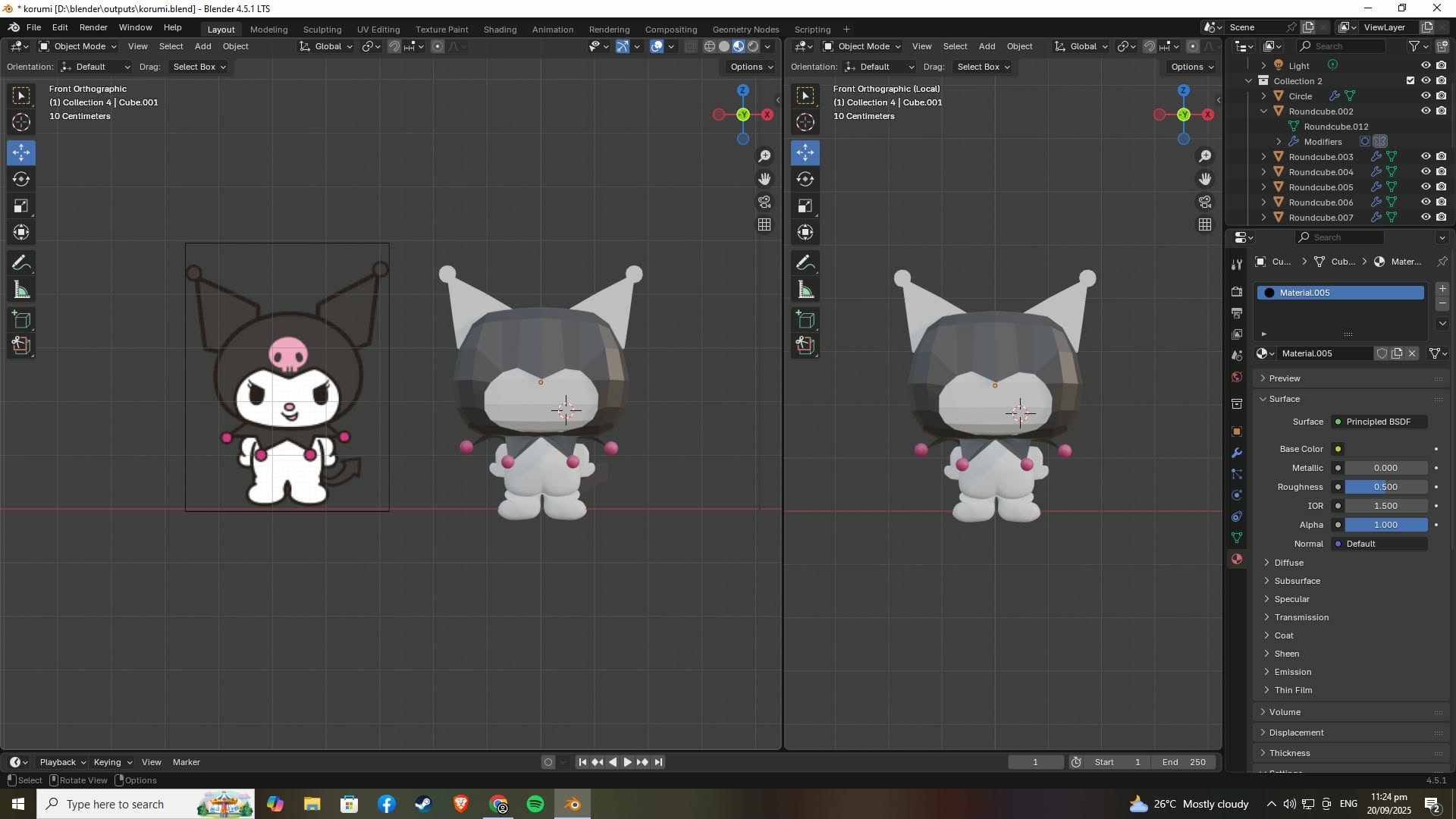Click the pan hand icon in left viewport
Screen dimensions: 1456x819
click(764, 179)
